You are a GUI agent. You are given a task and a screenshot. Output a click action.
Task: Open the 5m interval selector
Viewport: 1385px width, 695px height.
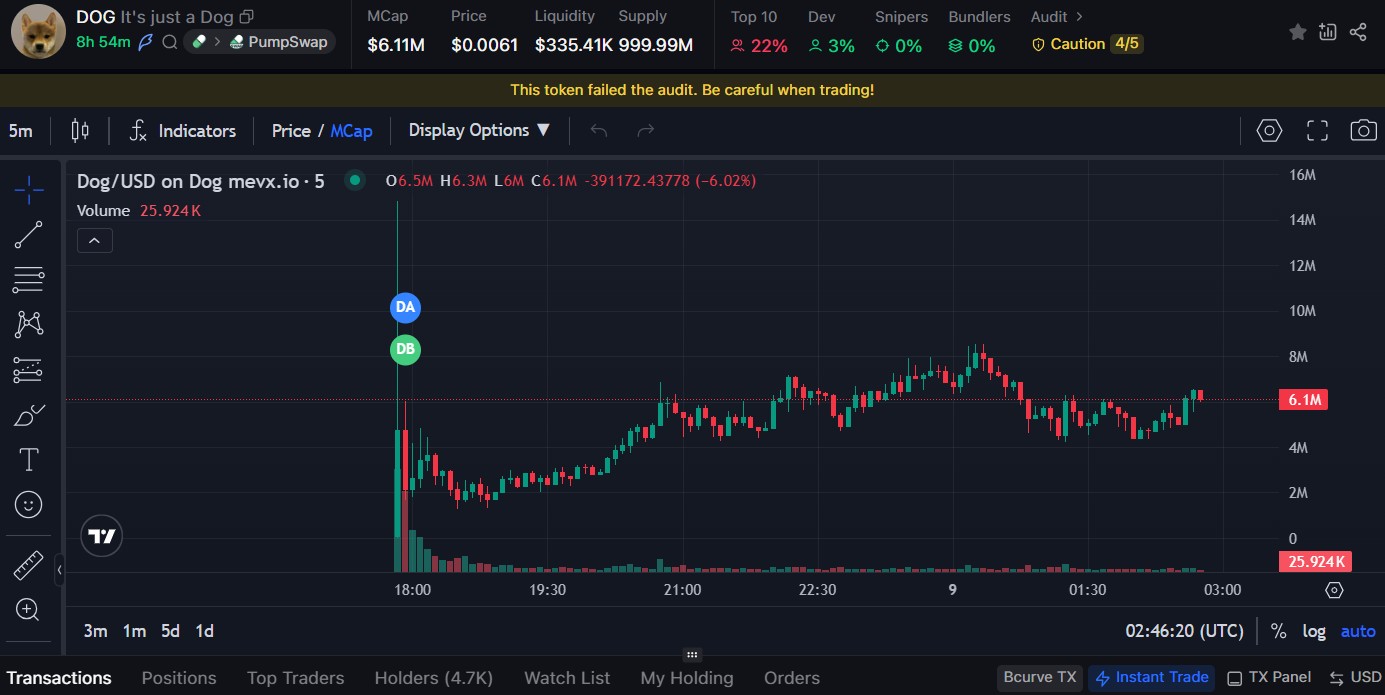tap(21, 131)
